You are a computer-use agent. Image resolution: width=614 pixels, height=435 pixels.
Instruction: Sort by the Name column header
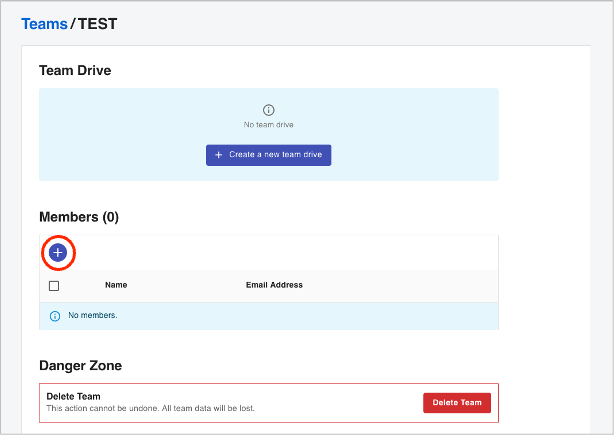(116, 285)
